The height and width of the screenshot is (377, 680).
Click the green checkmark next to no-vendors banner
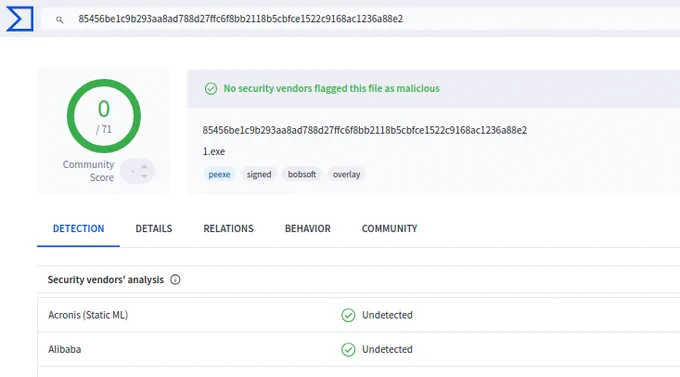coord(211,89)
